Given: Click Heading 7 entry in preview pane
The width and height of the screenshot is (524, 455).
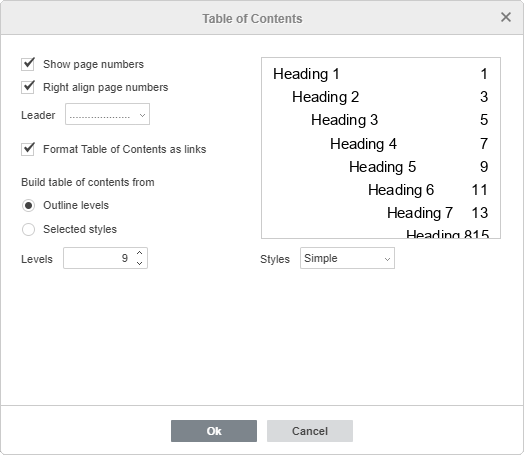Looking at the screenshot, I should (x=420, y=213).
